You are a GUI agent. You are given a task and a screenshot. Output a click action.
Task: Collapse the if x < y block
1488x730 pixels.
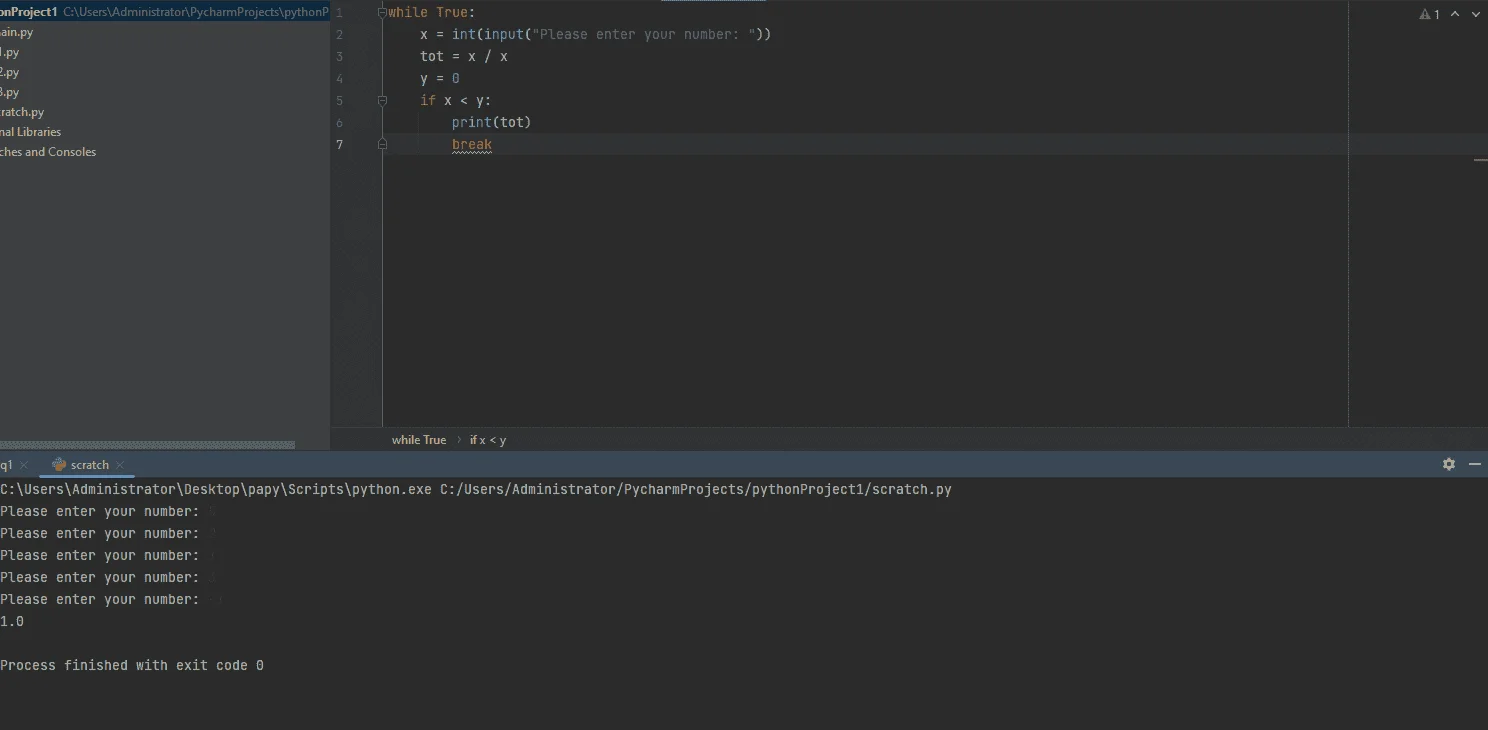tap(382, 100)
